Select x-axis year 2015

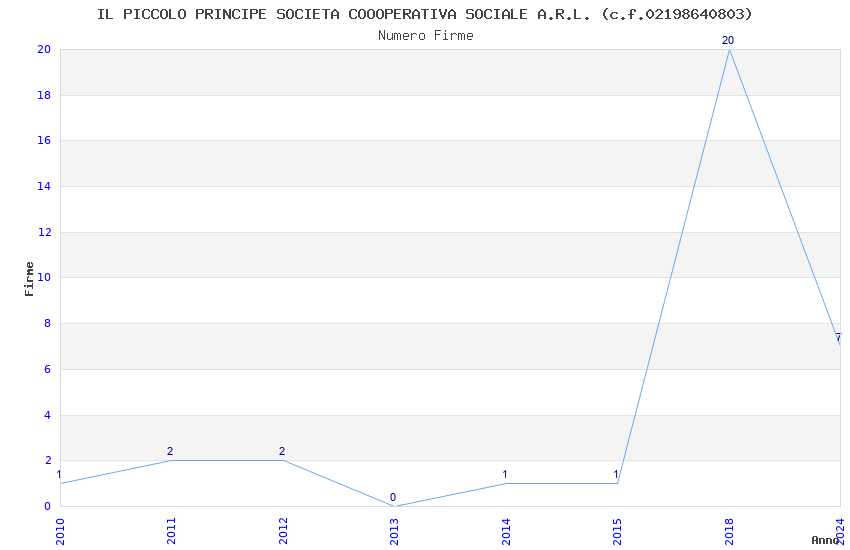pyautogui.click(x=617, y=532)
